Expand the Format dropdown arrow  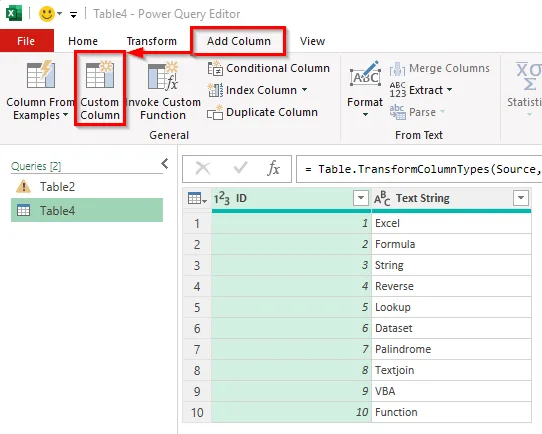click(365, 114)
